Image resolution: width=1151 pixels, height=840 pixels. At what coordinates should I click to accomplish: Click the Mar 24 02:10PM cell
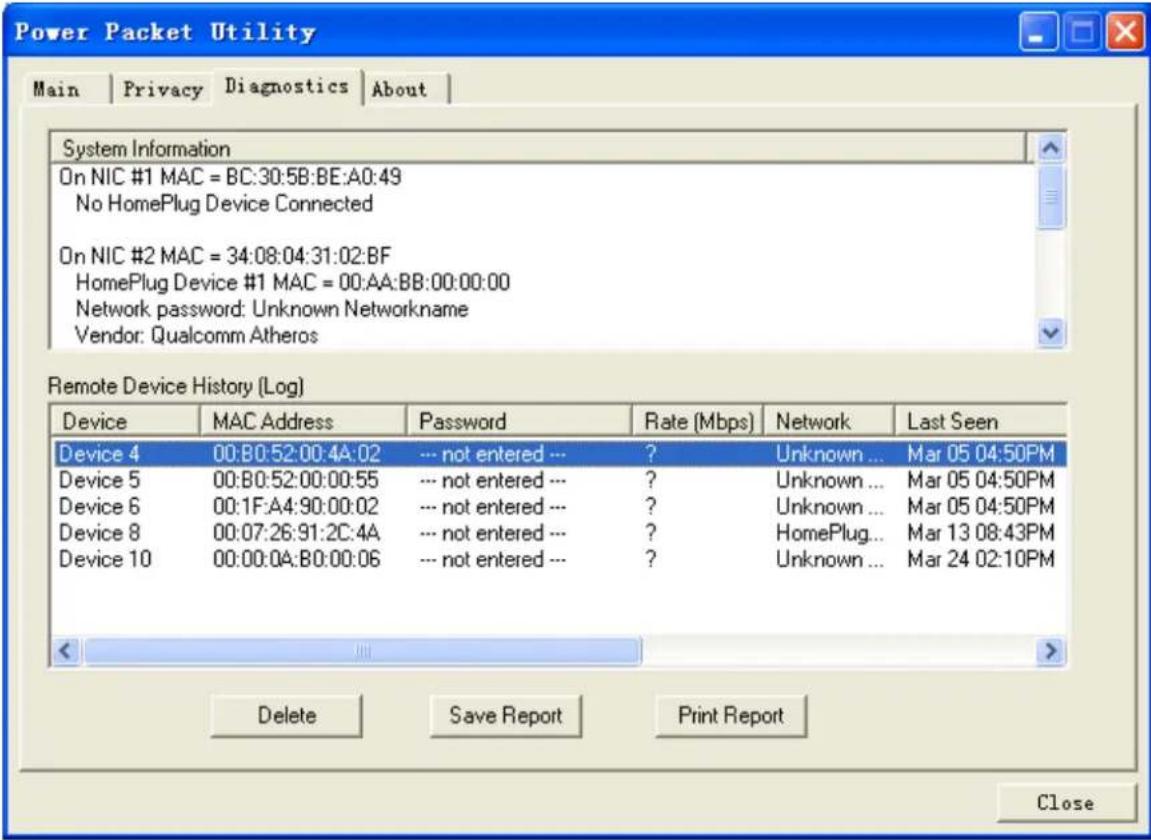click(x=981, y=560)
